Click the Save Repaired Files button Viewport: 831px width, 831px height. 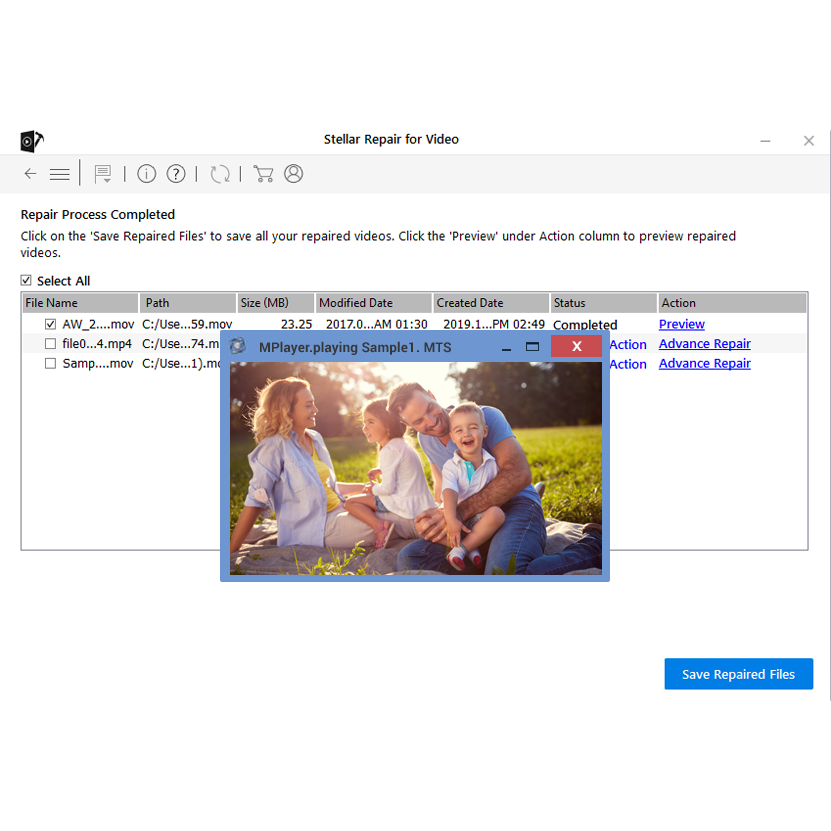[x=738, y=674]
